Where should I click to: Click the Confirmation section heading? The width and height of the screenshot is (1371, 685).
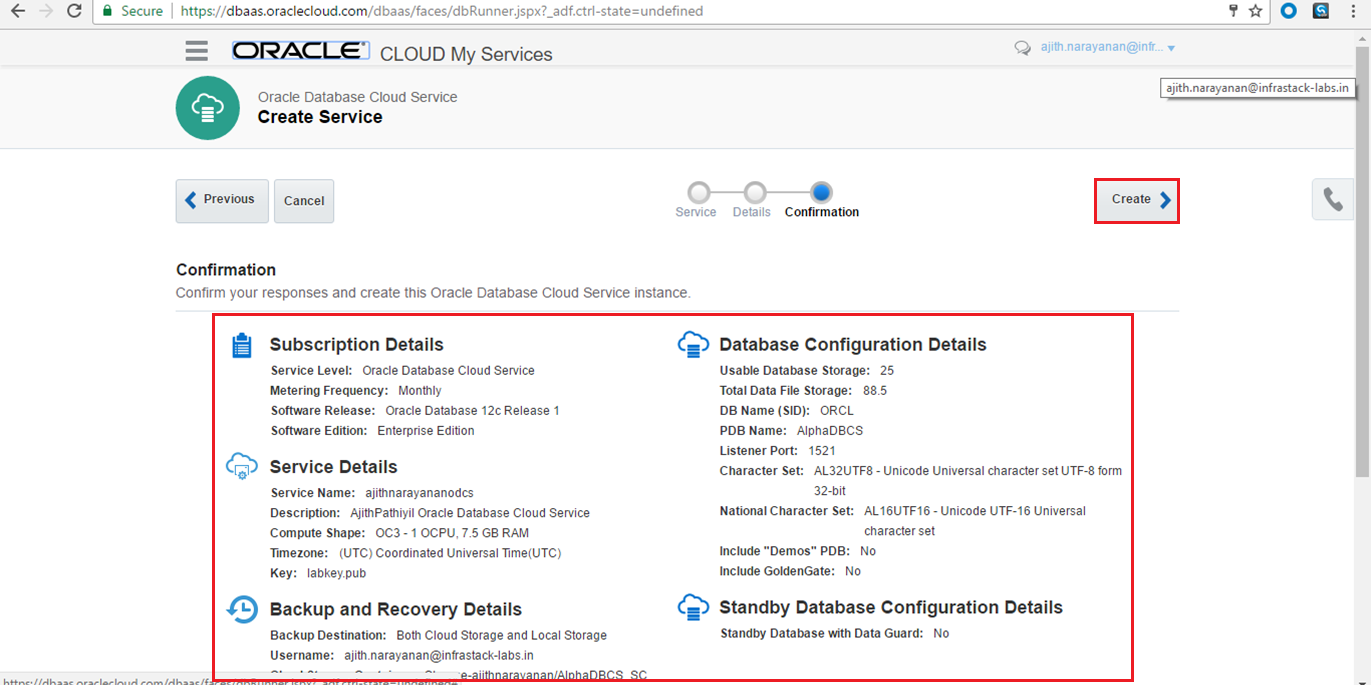(226, 270)
